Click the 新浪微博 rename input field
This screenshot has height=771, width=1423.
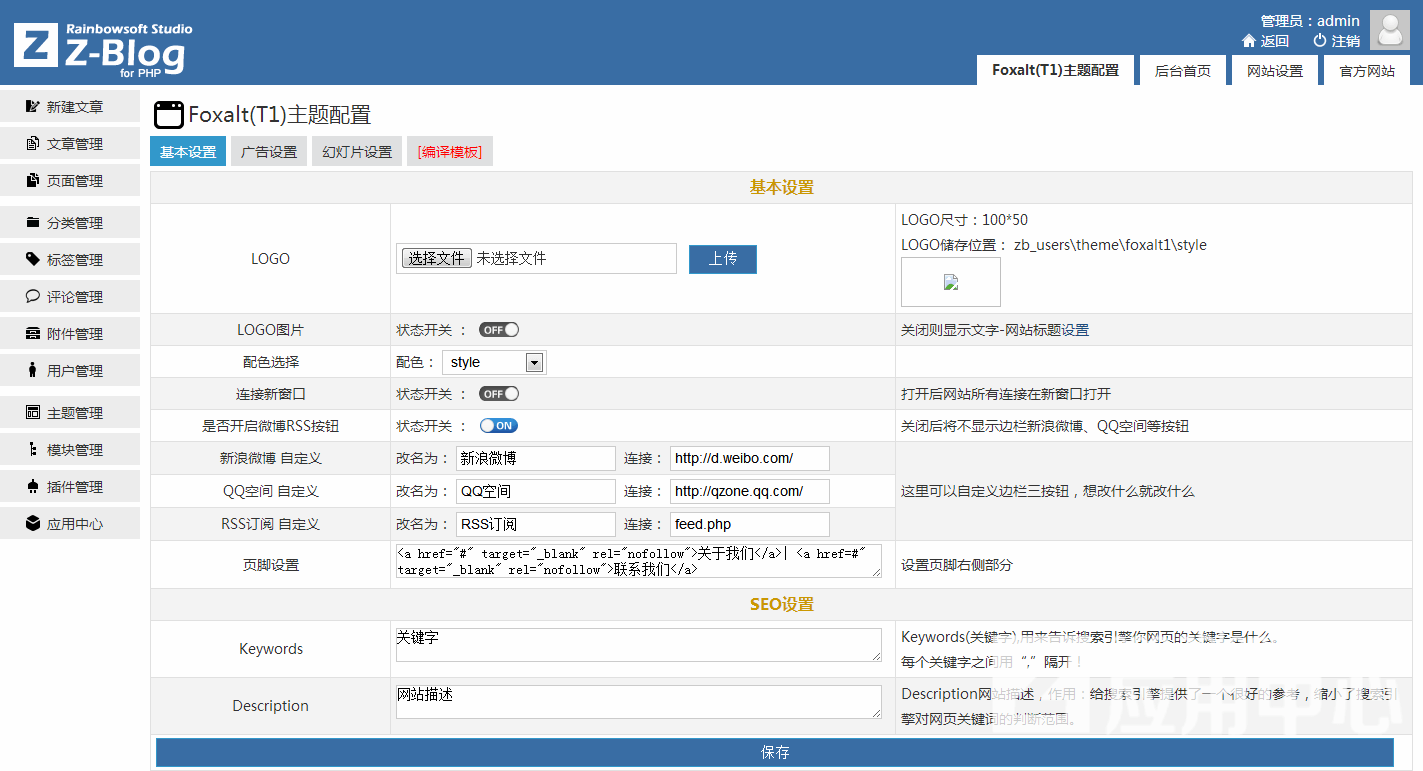(x=536, y=458)
